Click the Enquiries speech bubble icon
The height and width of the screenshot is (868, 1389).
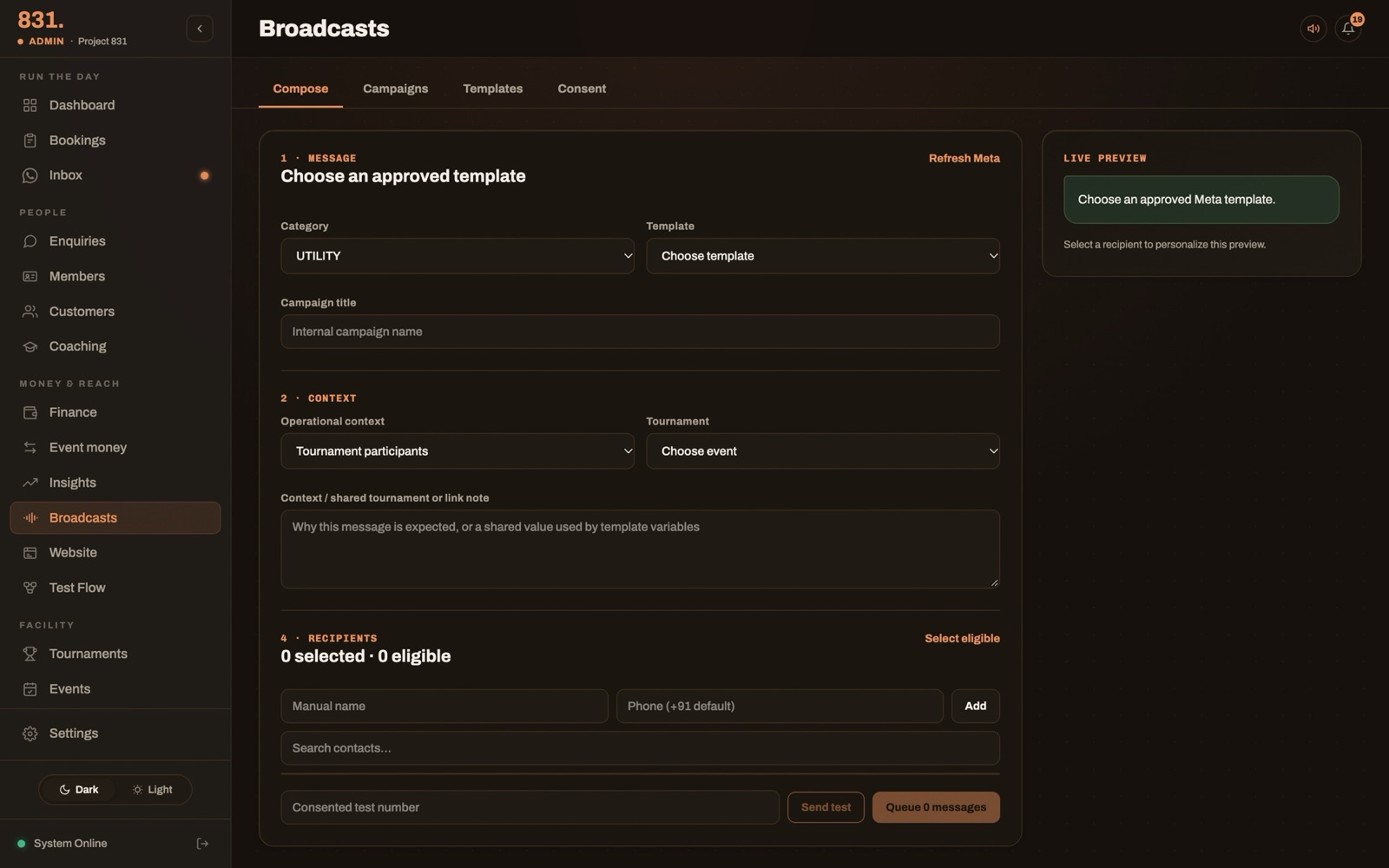pos(30,241)
